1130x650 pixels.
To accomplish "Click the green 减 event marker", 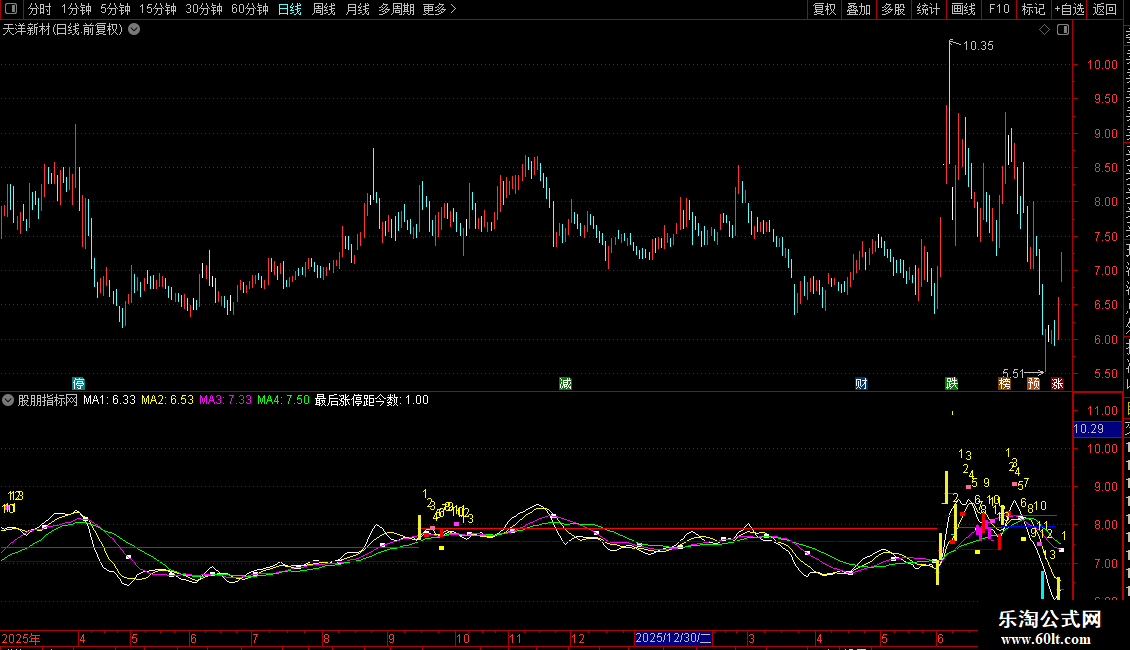I will tap(566, 383).
